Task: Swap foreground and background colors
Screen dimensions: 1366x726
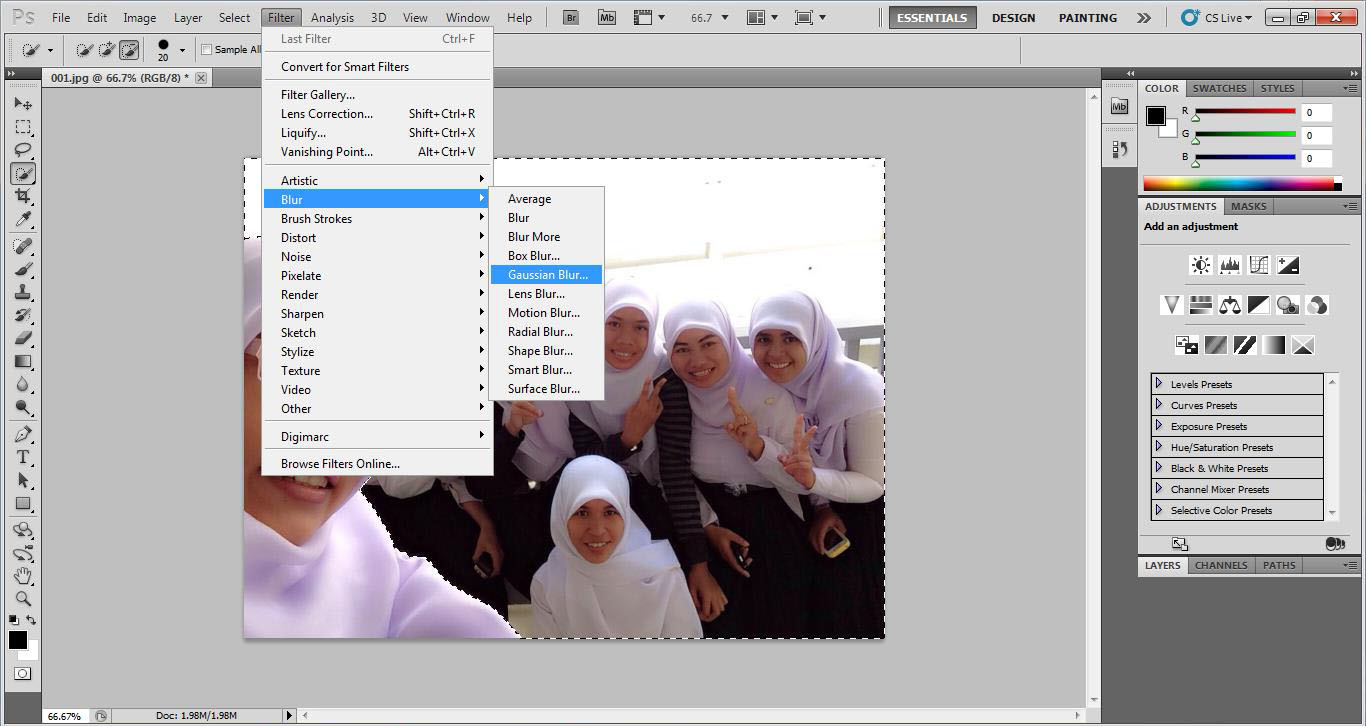Action: pos(31,621)
